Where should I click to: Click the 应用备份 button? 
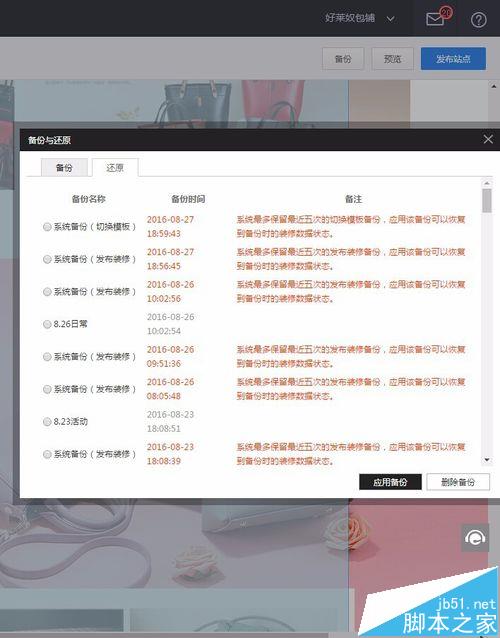click(390, 482)
